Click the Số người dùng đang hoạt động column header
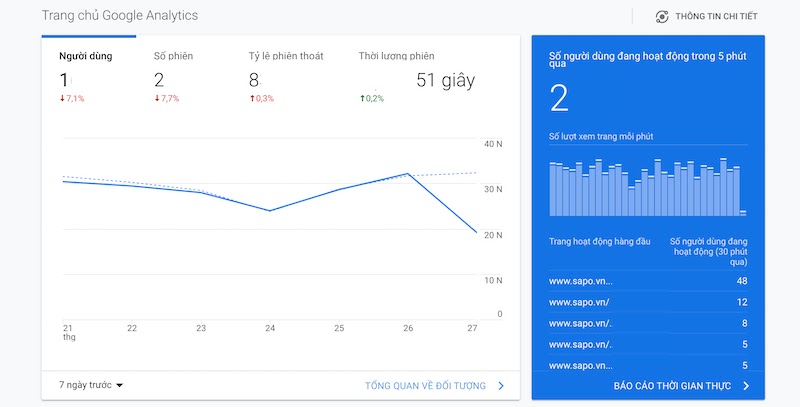The image size is (800, 407). [709, 251]
